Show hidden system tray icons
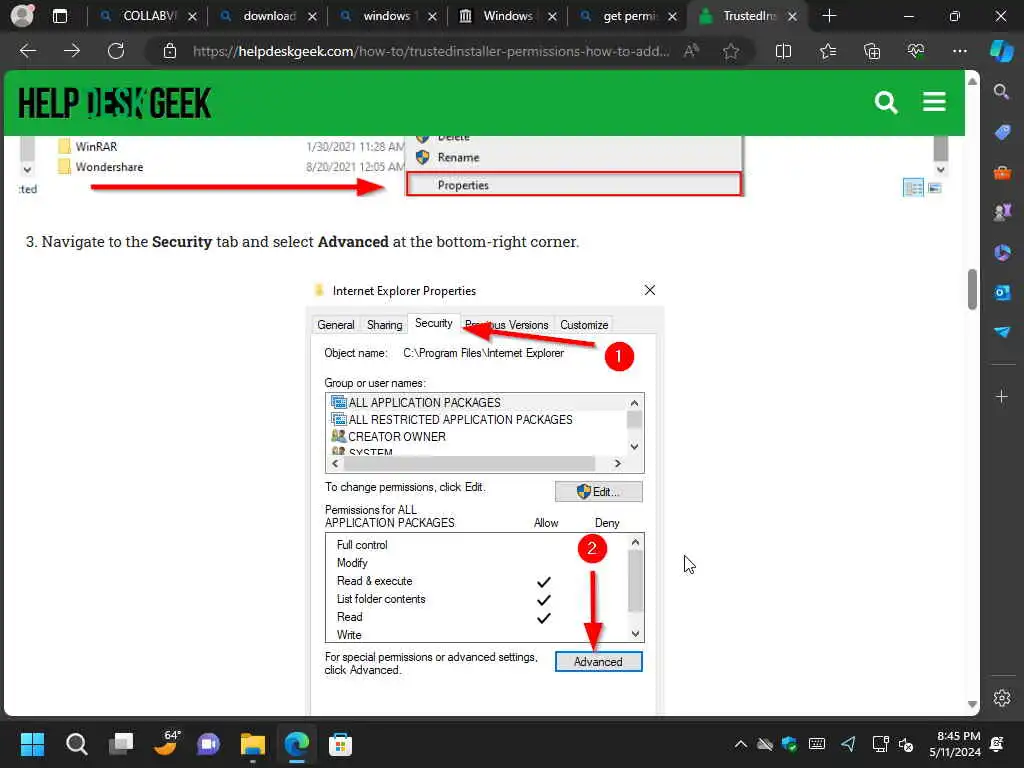 pyautogui.click(x=740, y=744)
